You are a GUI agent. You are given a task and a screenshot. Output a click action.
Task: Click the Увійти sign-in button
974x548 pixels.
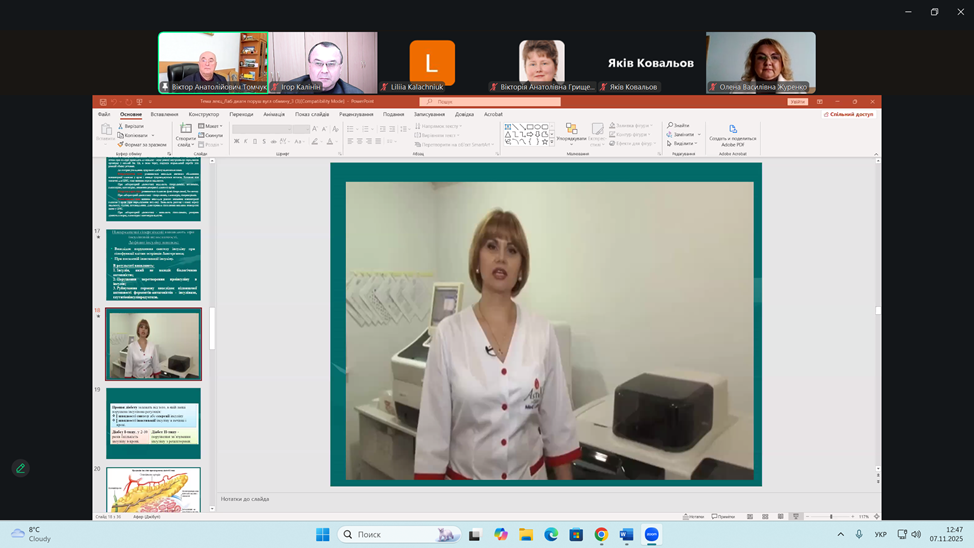(798, 102)
